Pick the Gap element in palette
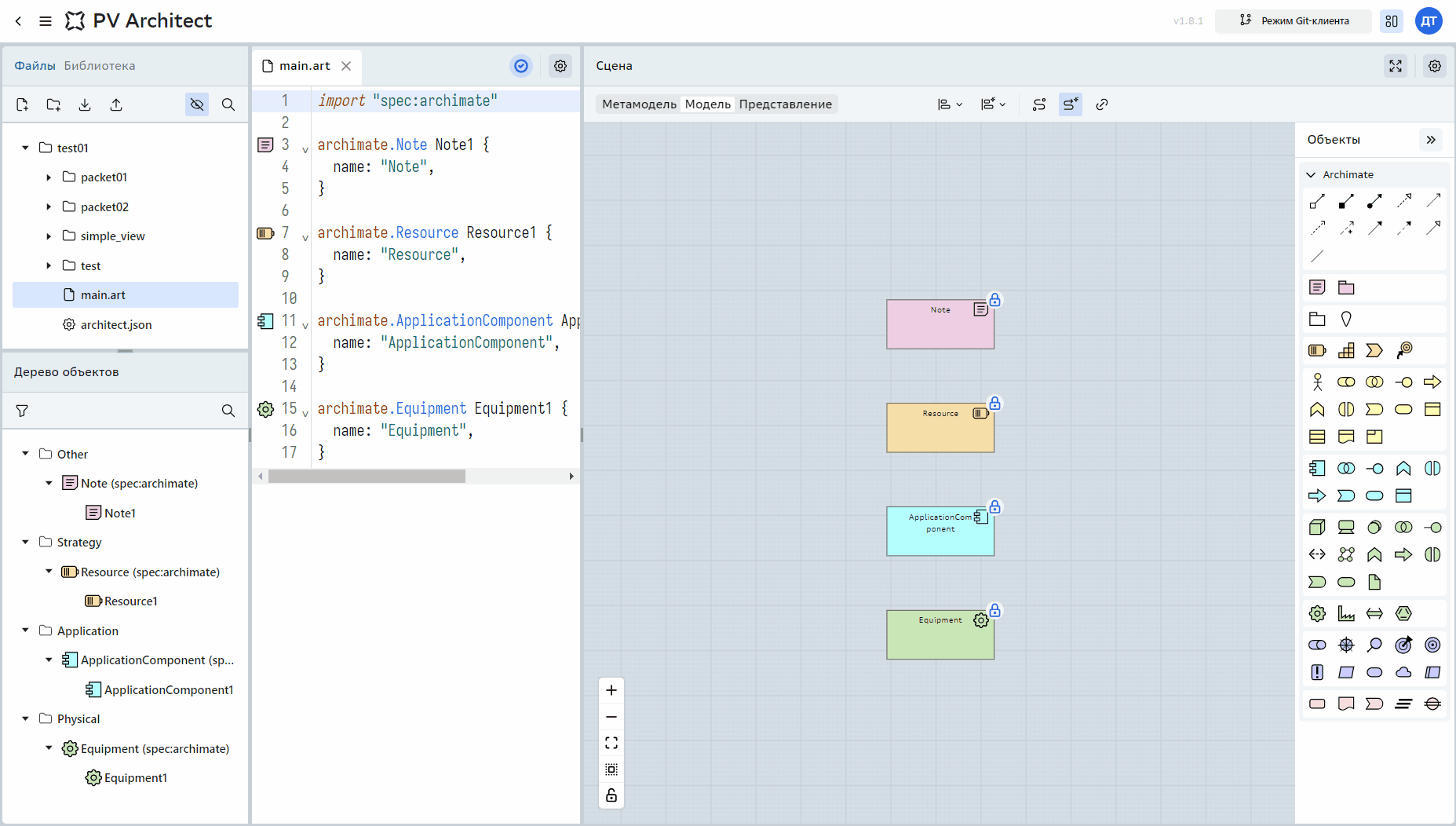The width and height of the screenshot is (1456, 826). click(1433, 704)
